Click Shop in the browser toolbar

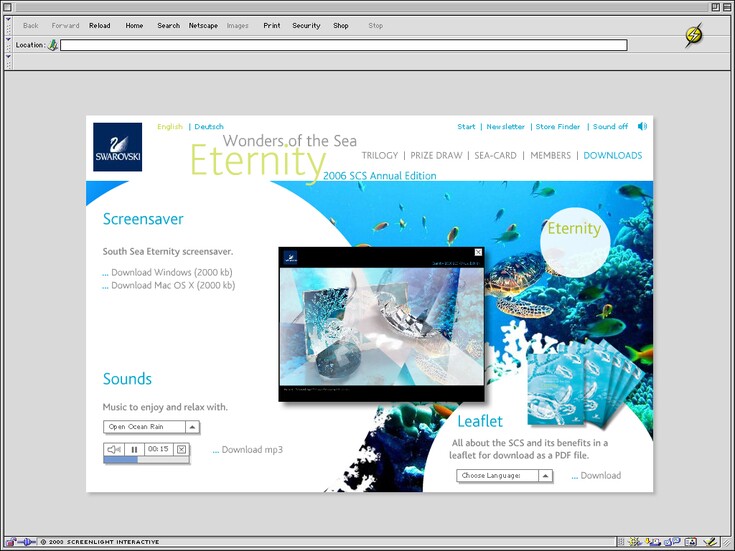tap(341, 26)
